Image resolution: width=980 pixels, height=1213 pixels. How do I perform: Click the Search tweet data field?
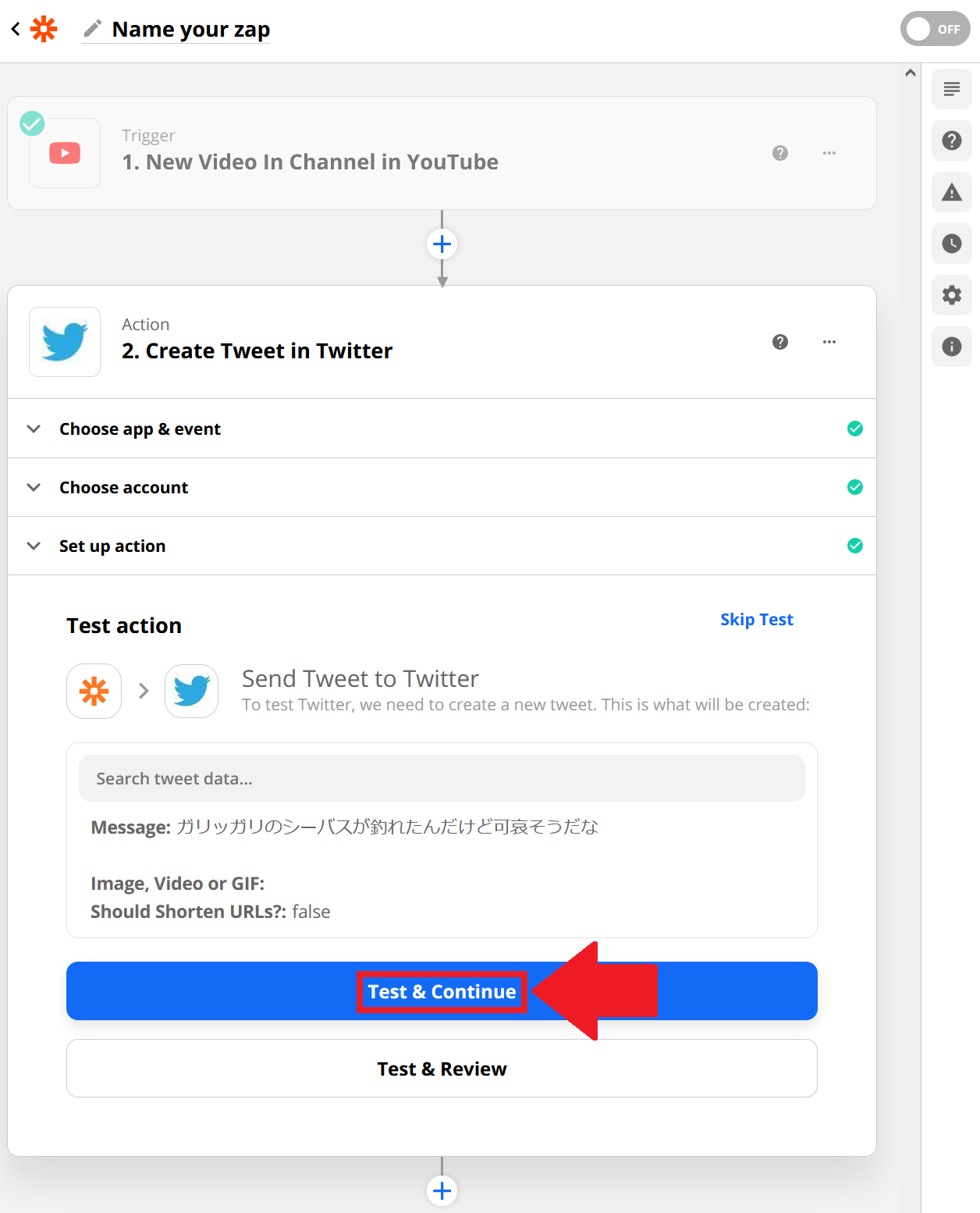click(442, 778)
